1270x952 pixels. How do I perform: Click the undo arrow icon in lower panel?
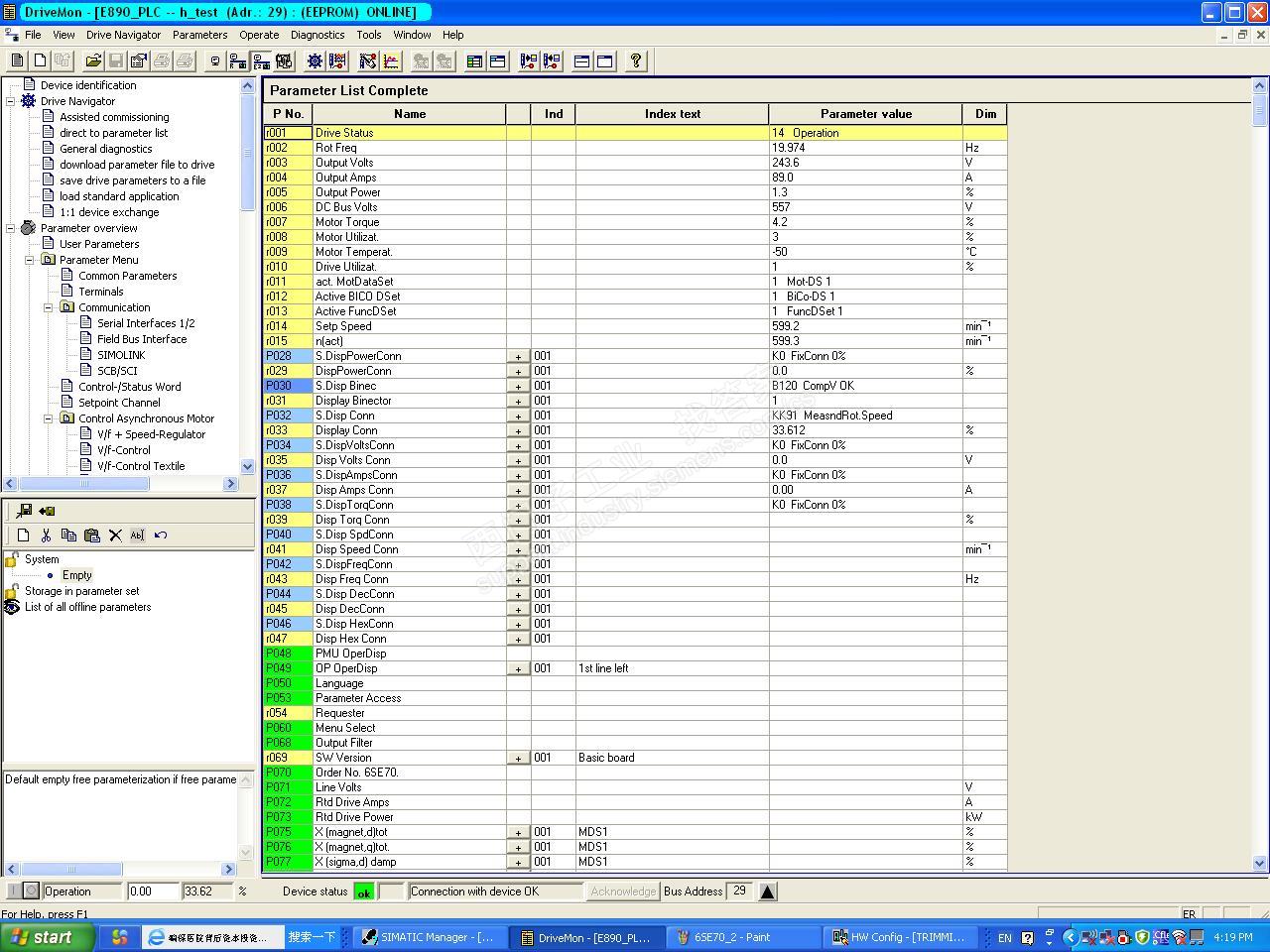(x=161, y=535)
